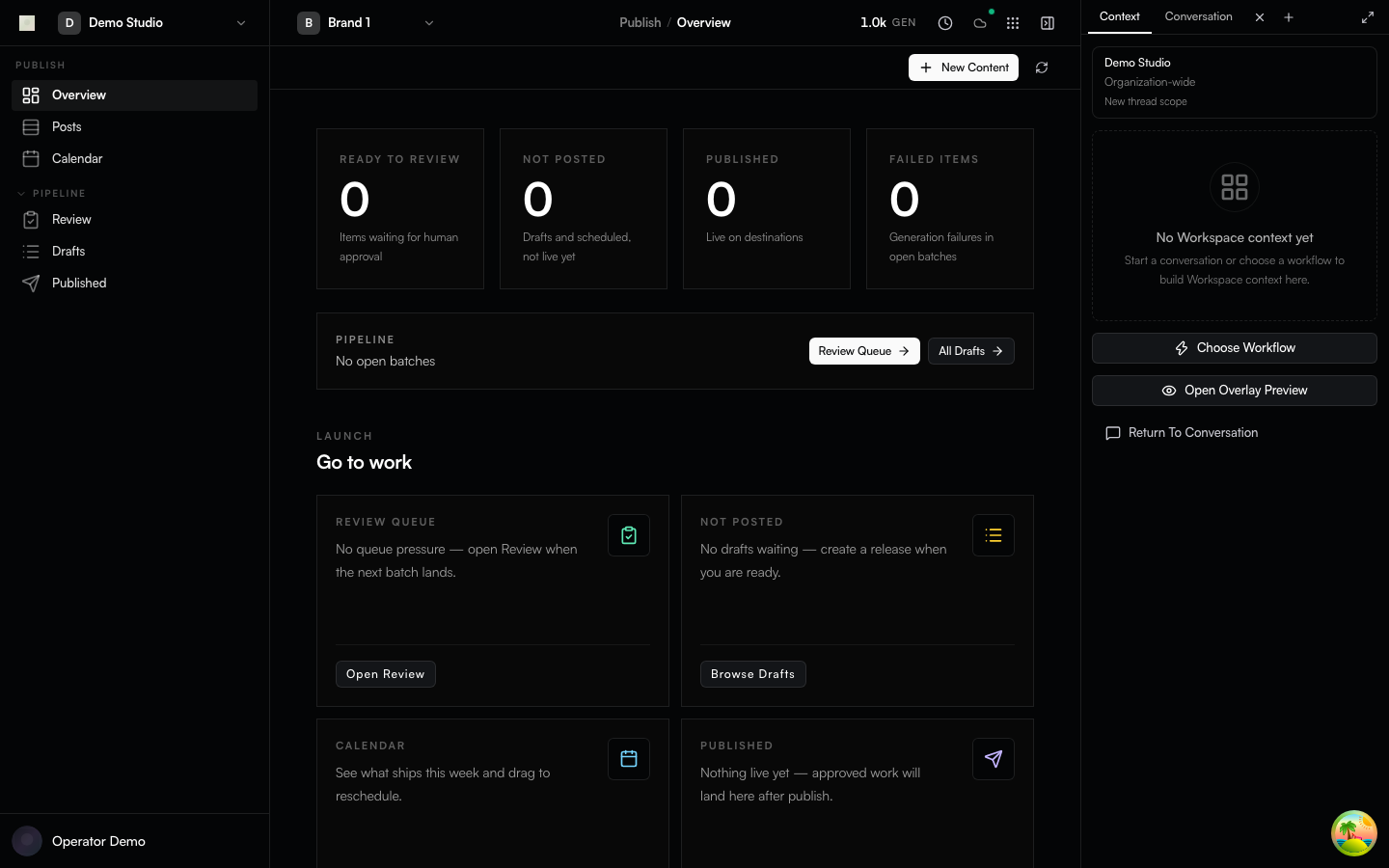Open Drafts in the Pipeline section
Viewport: 1389px width, 868px height.
point(135,252)
